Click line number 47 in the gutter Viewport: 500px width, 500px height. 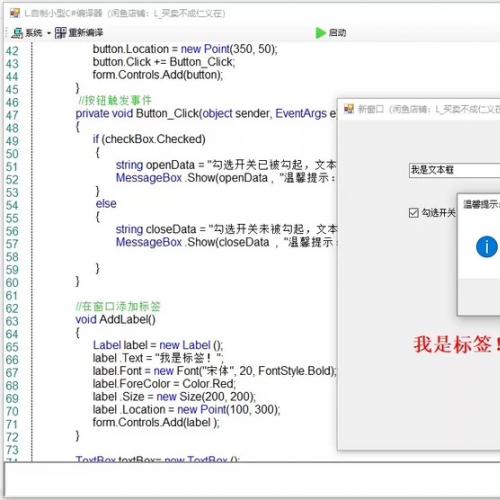(12, 116)
